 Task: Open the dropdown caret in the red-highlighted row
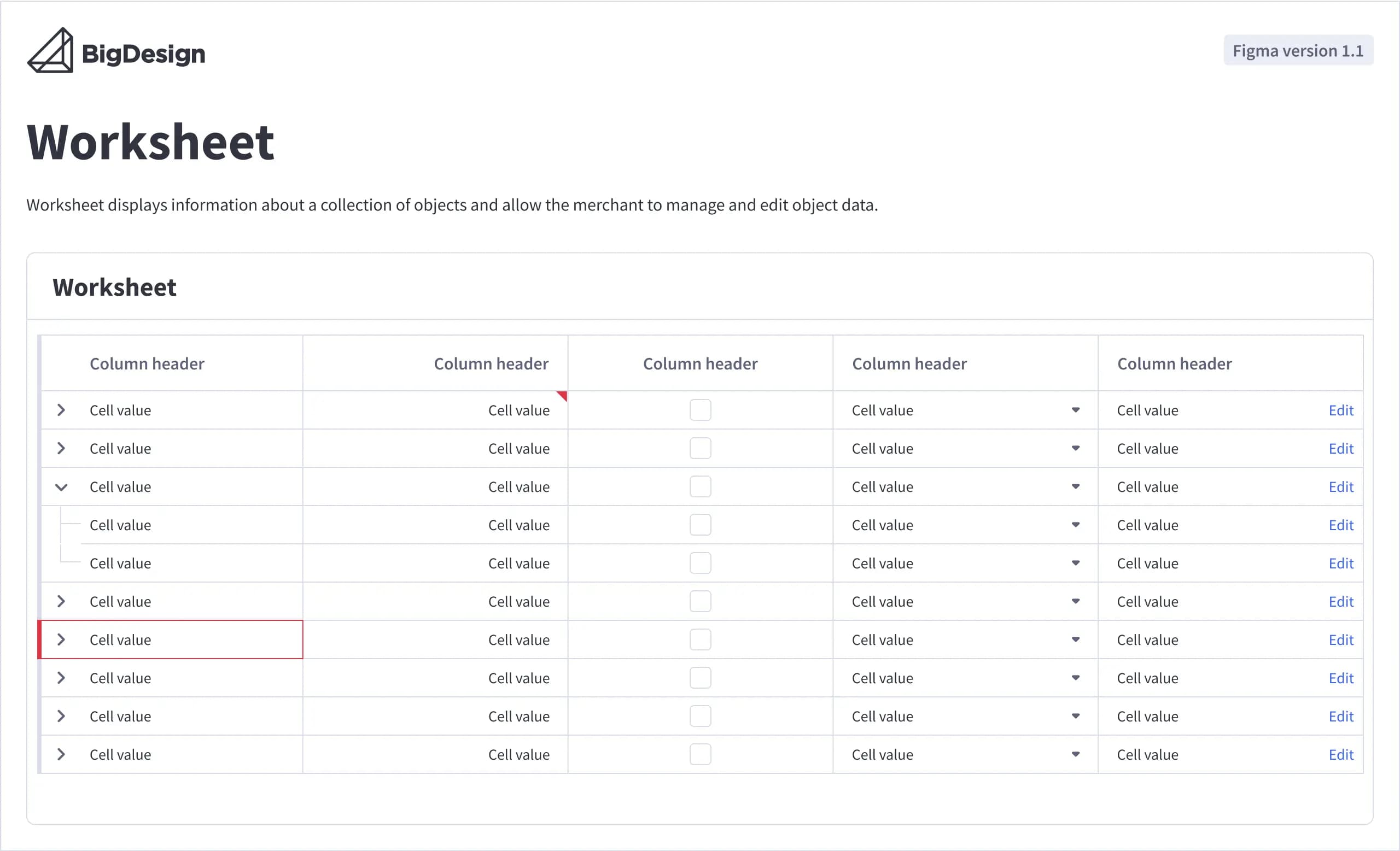point(1076,639)
